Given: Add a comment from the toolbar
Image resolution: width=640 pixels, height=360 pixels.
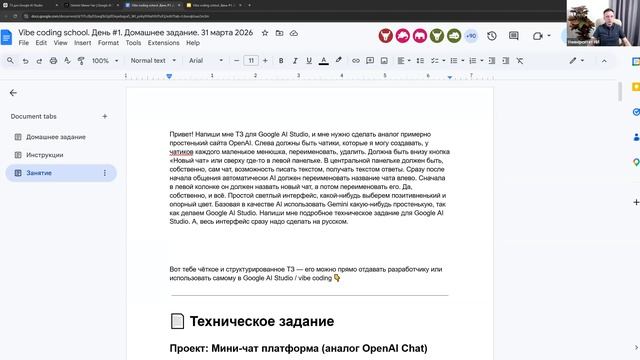Looking at the screenshot, I should 370,60.
